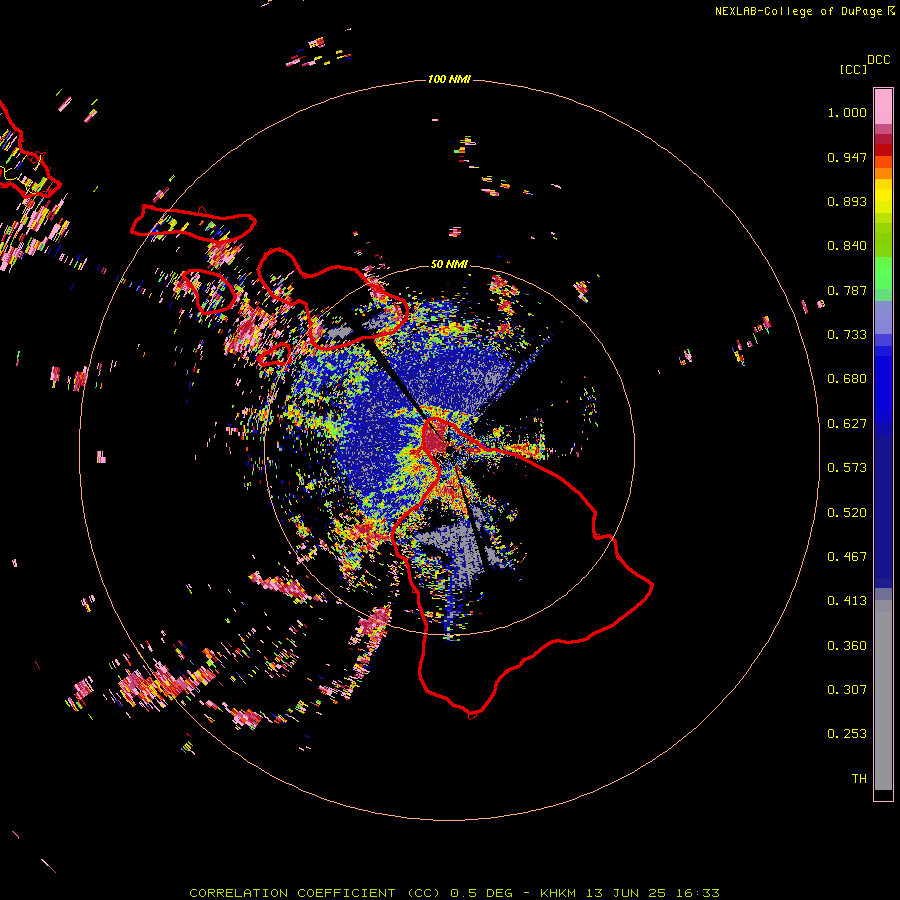The image size is (900, 900).
Task: Click the 0.733 scale value
Action: coord(847,335)
